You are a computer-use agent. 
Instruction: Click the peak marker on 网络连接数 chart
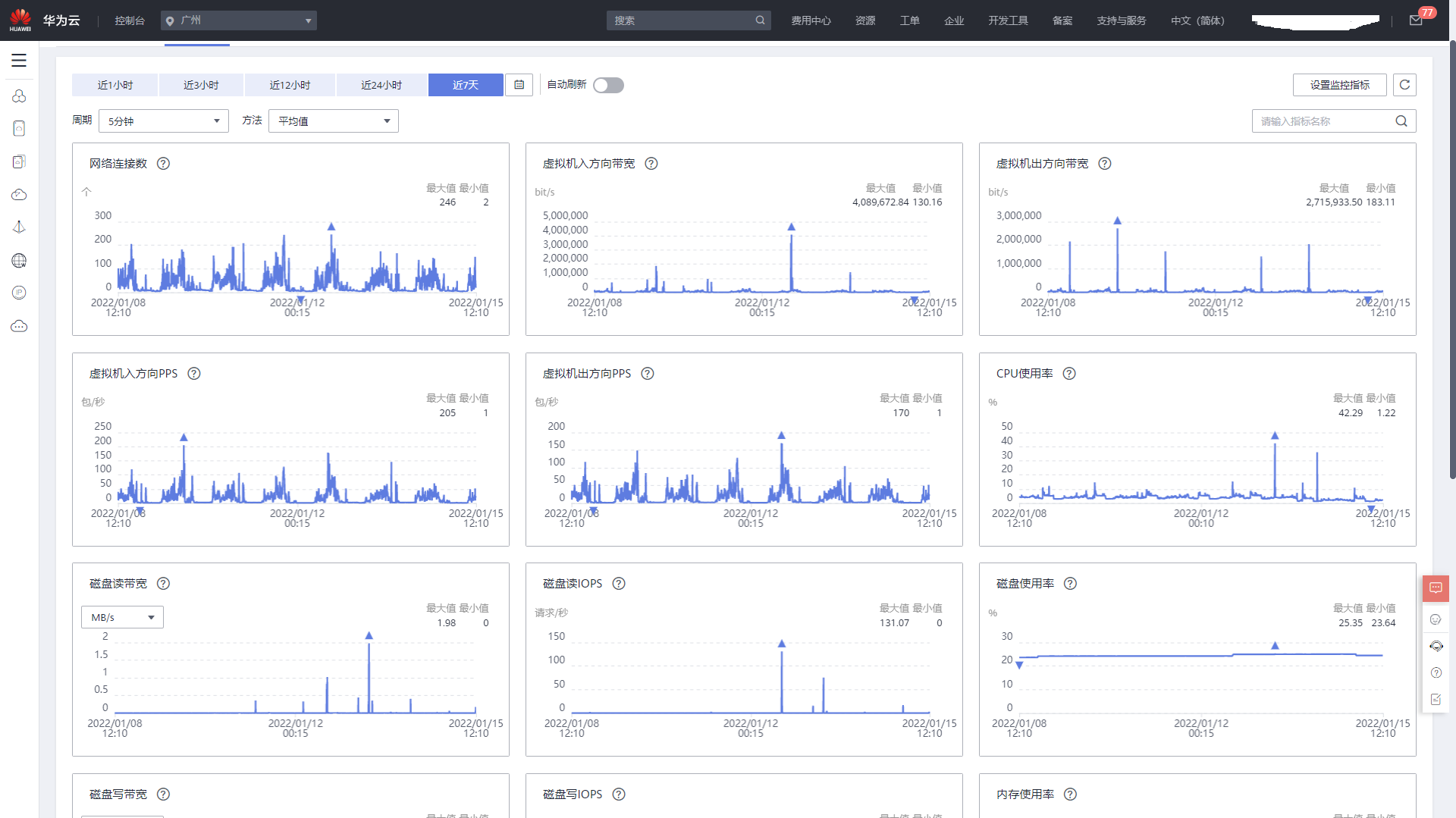(331, 227)
